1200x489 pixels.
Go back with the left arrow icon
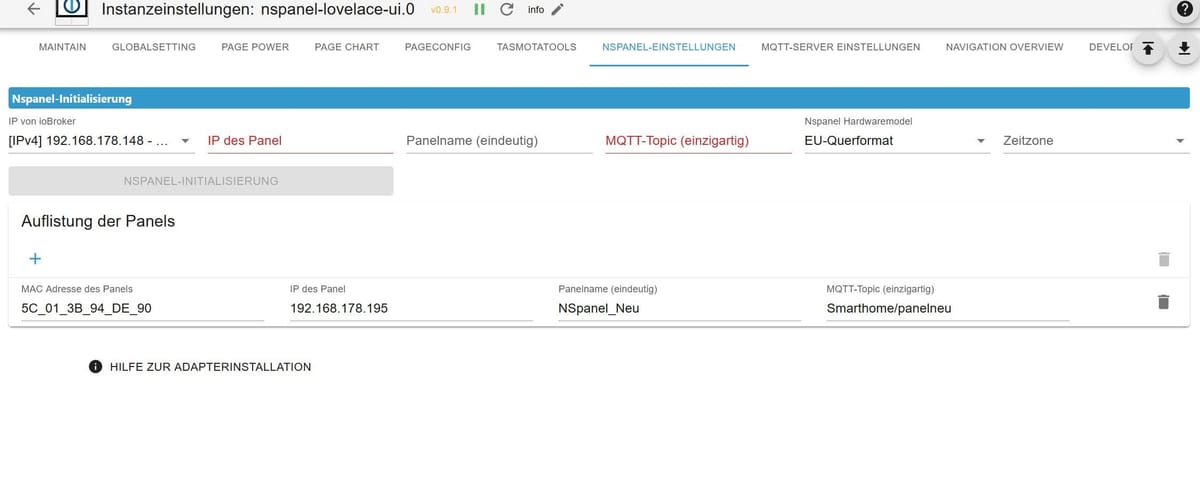[x=34, y=10]
